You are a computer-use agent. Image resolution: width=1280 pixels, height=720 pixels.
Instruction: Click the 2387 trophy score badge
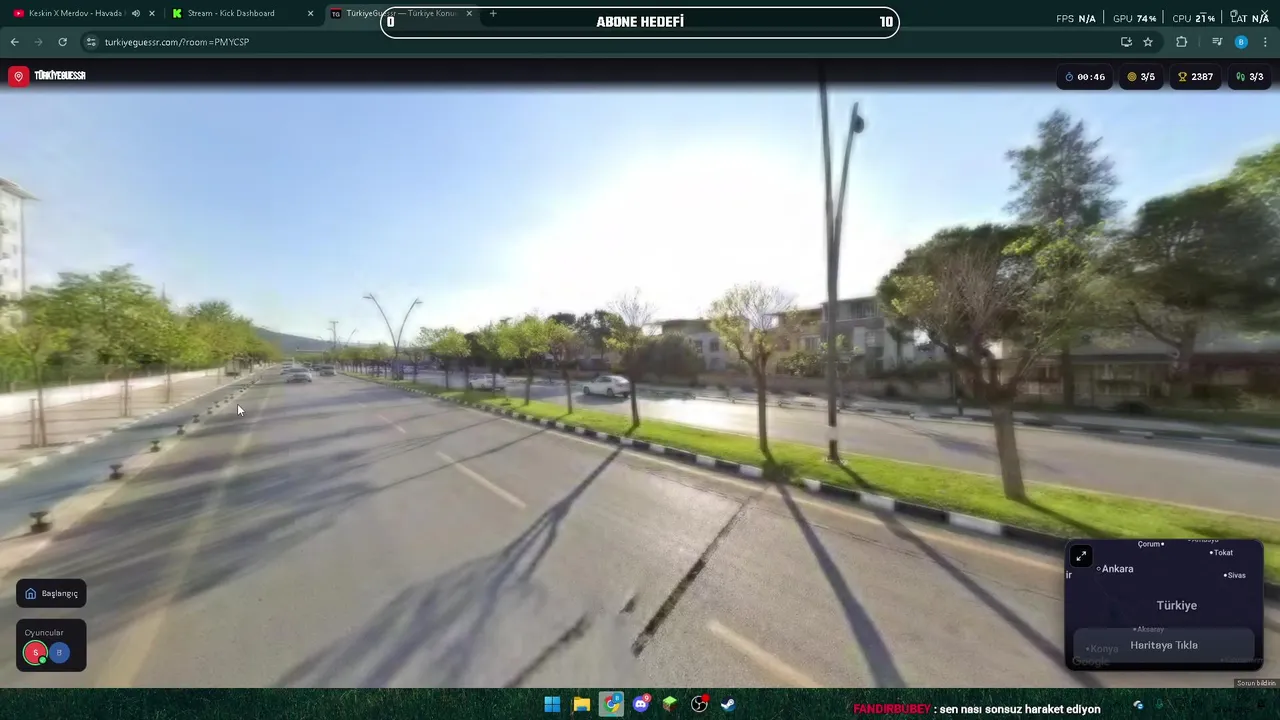click(1195, 77)
